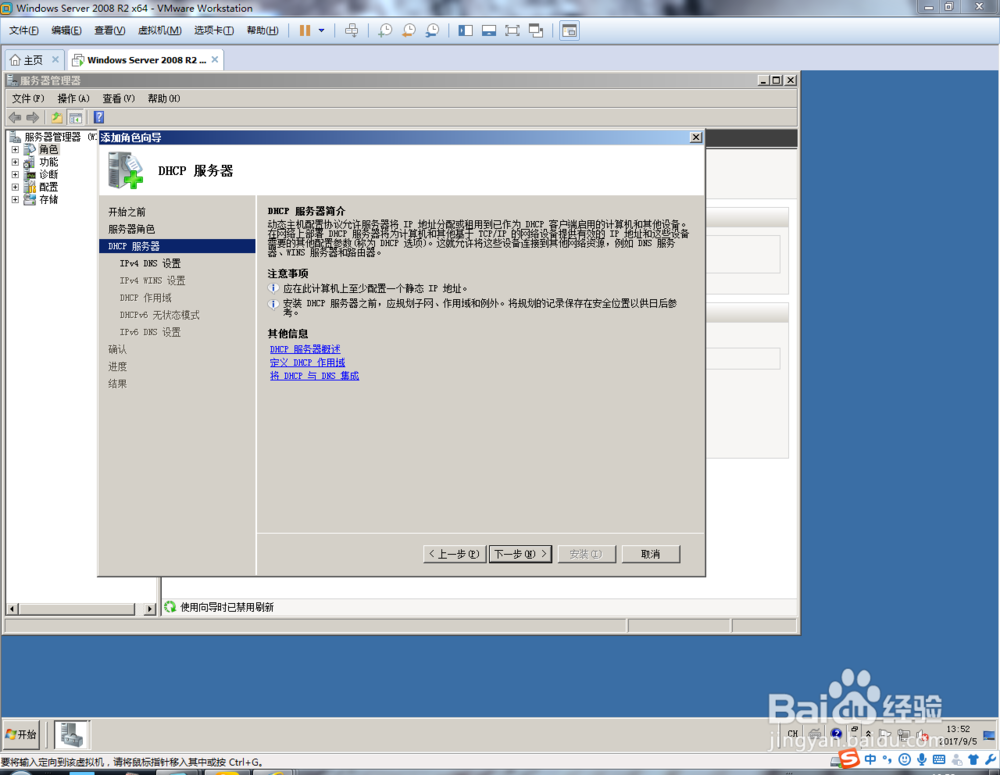Revert to snapshot using the clock-arrow icon
The width and height of the screenshot is (1000, 775).
[409, 31]
